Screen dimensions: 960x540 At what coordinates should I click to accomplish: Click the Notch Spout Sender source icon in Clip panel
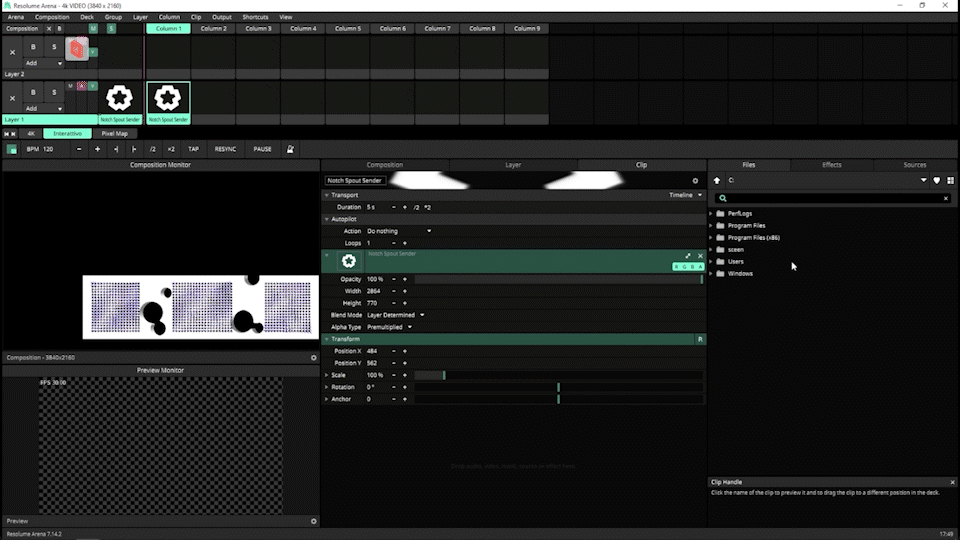coord(348,261)
